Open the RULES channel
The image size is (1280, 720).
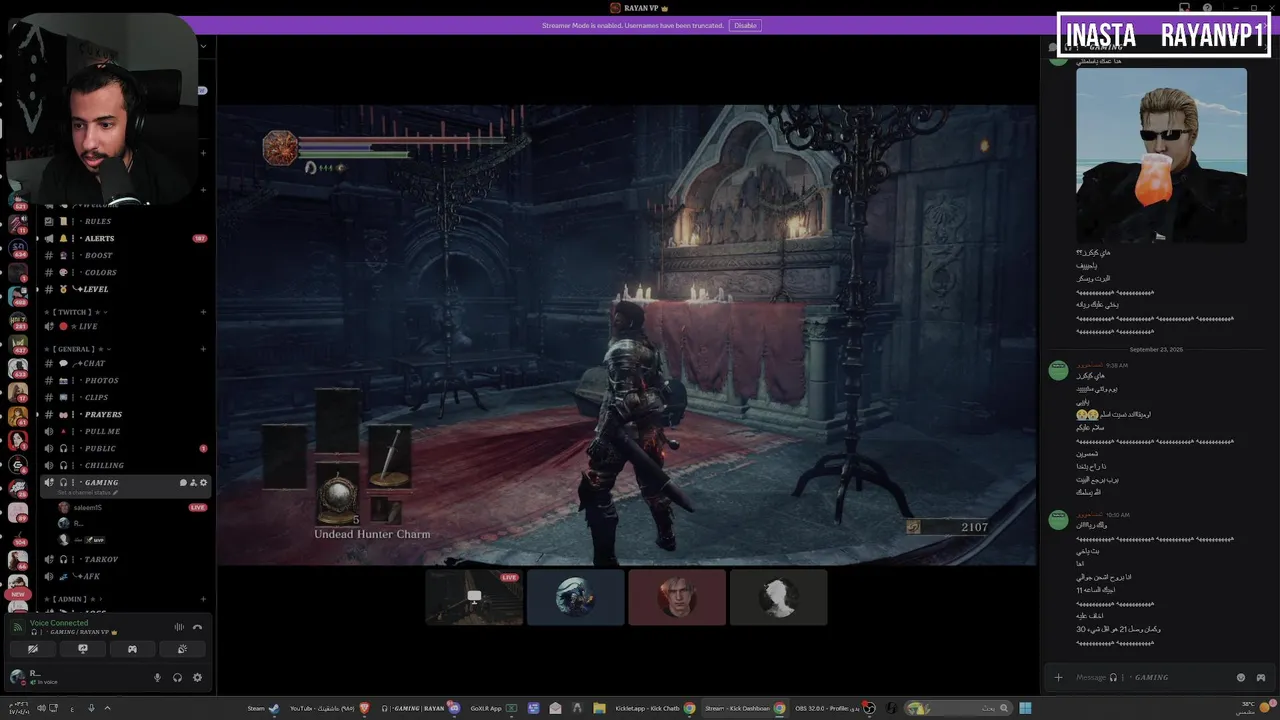[125, 221]
